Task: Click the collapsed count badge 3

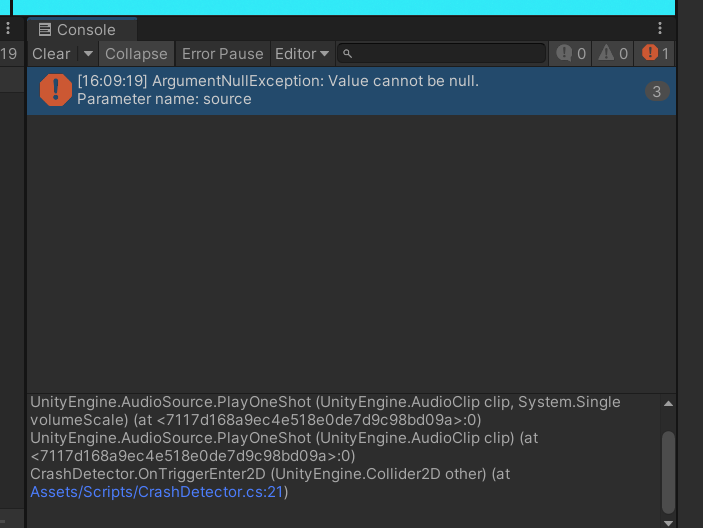Action: pyautogui.click(x=656, y=92)
